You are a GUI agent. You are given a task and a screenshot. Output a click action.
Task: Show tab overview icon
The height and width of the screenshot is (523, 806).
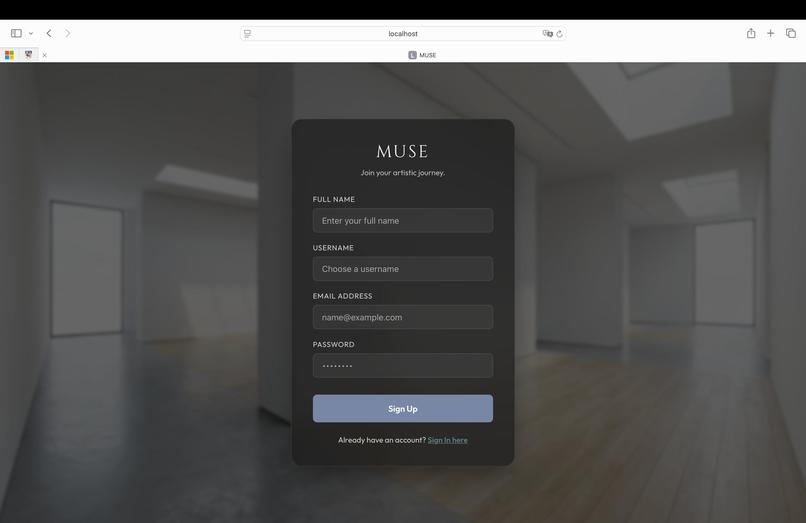(x=791, y=33)
